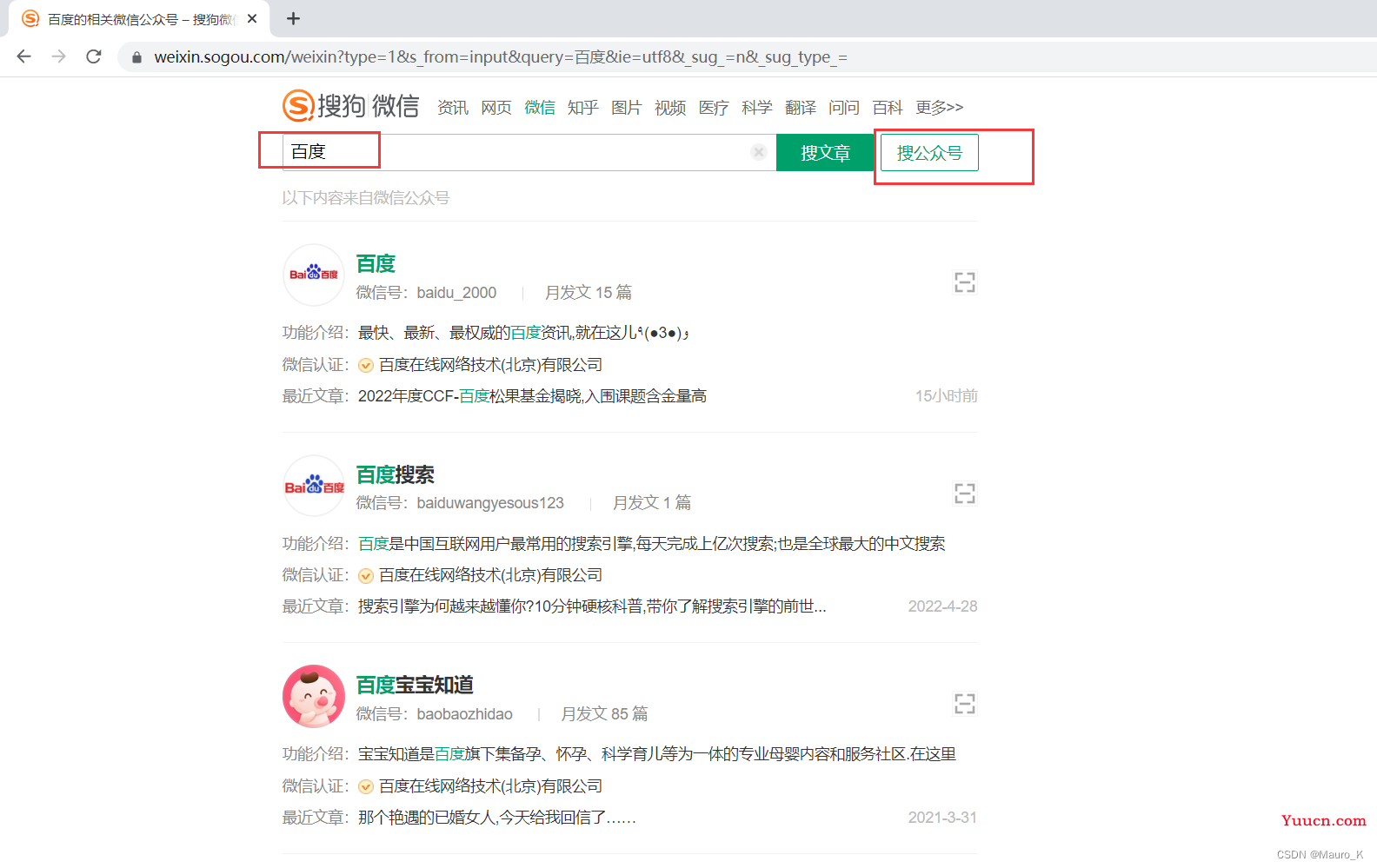Reload the page with refresh icon

coord(94,56)
